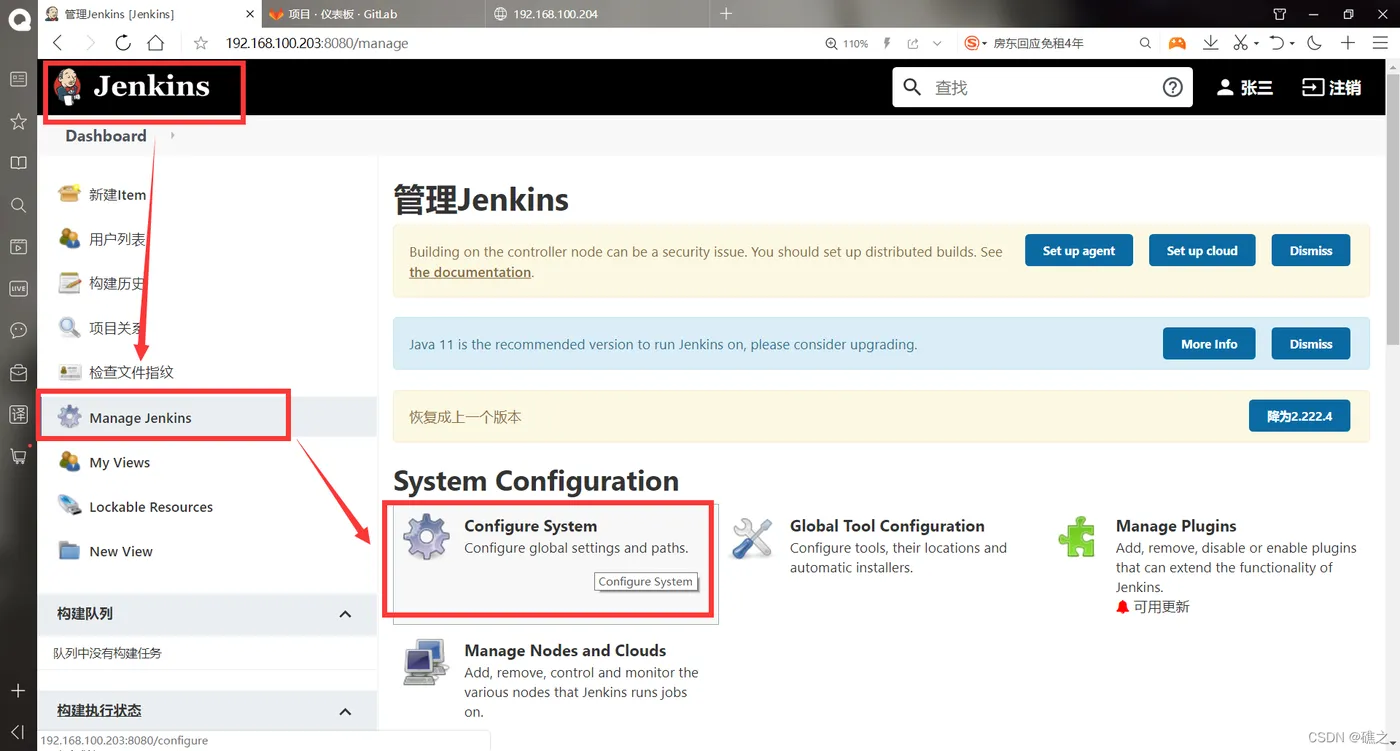The height and width of the screenshot is (751, 1400).
Task: Click the 降为2.222.4 downgrade button
Action: coord(1299,415)
